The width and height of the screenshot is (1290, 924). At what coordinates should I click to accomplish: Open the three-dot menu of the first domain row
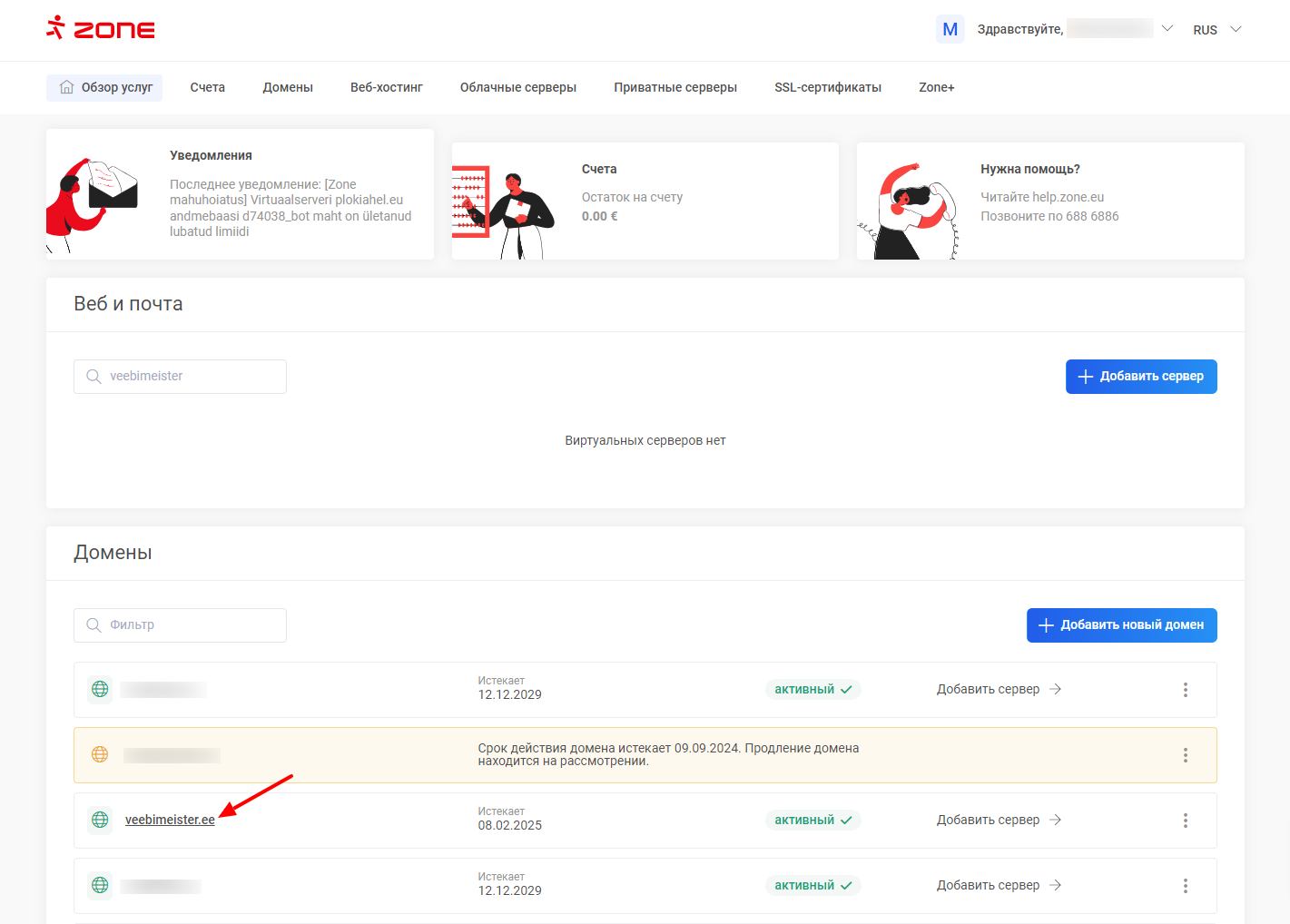coord(1185,690)
